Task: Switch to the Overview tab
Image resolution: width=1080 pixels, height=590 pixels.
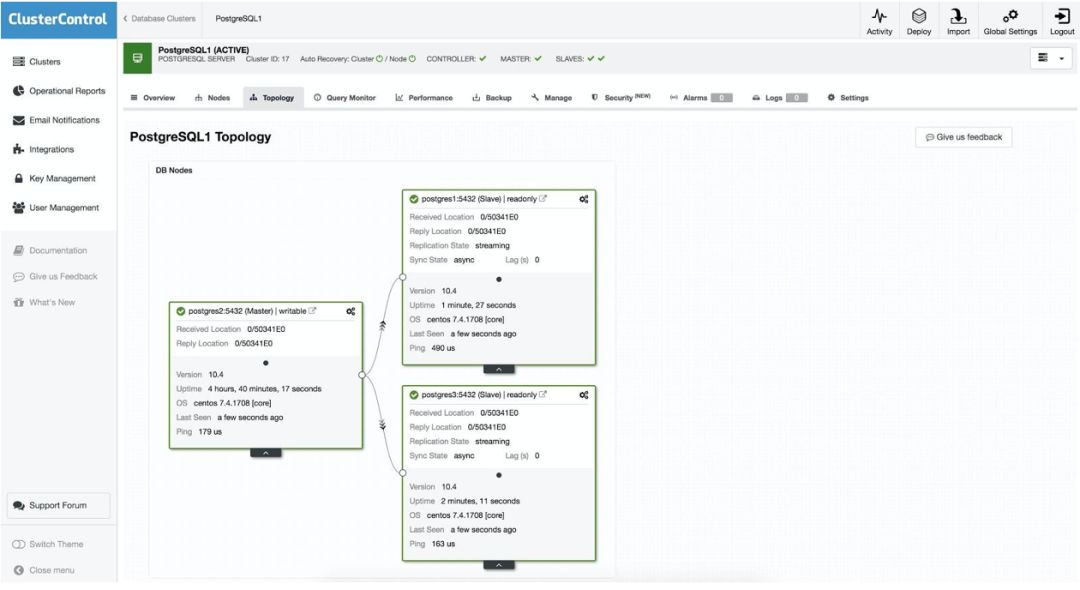Action: coord(153,98)
